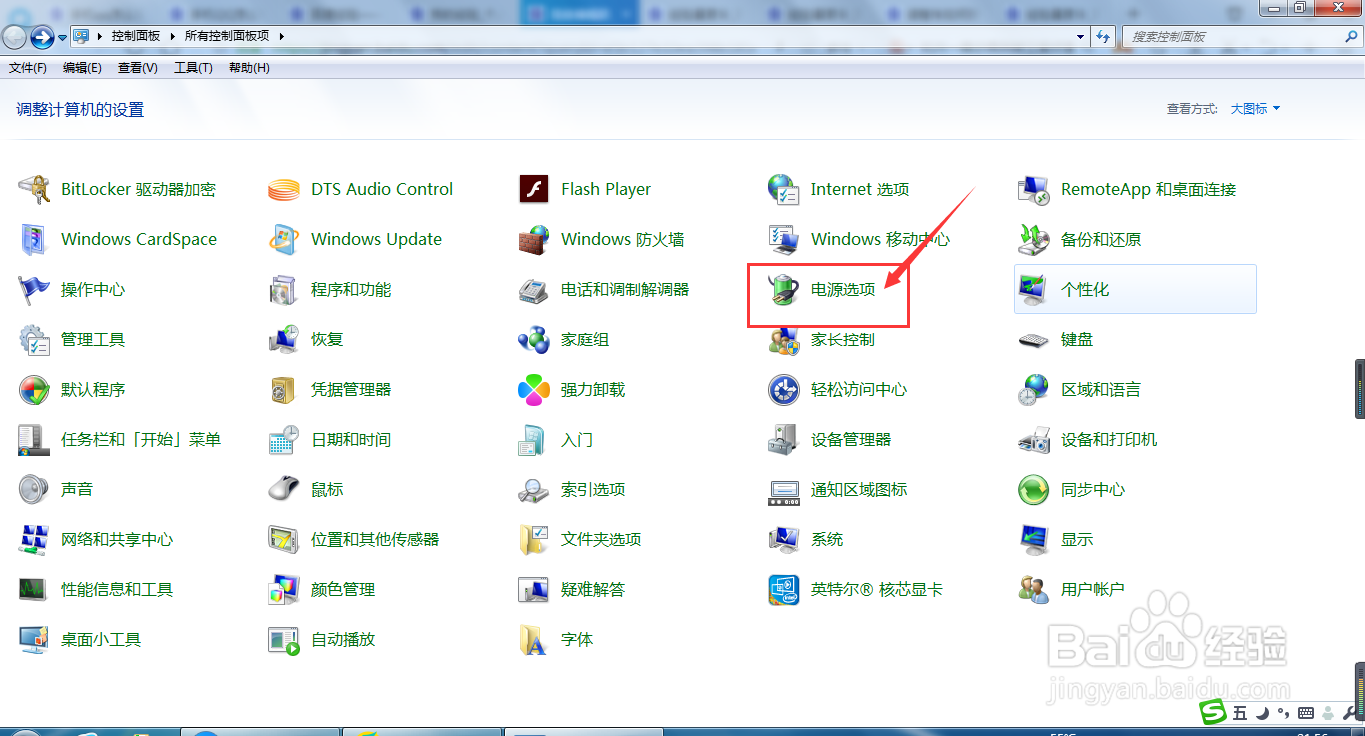Open the 轻松访问中心 icon

(x=784, y=389)
